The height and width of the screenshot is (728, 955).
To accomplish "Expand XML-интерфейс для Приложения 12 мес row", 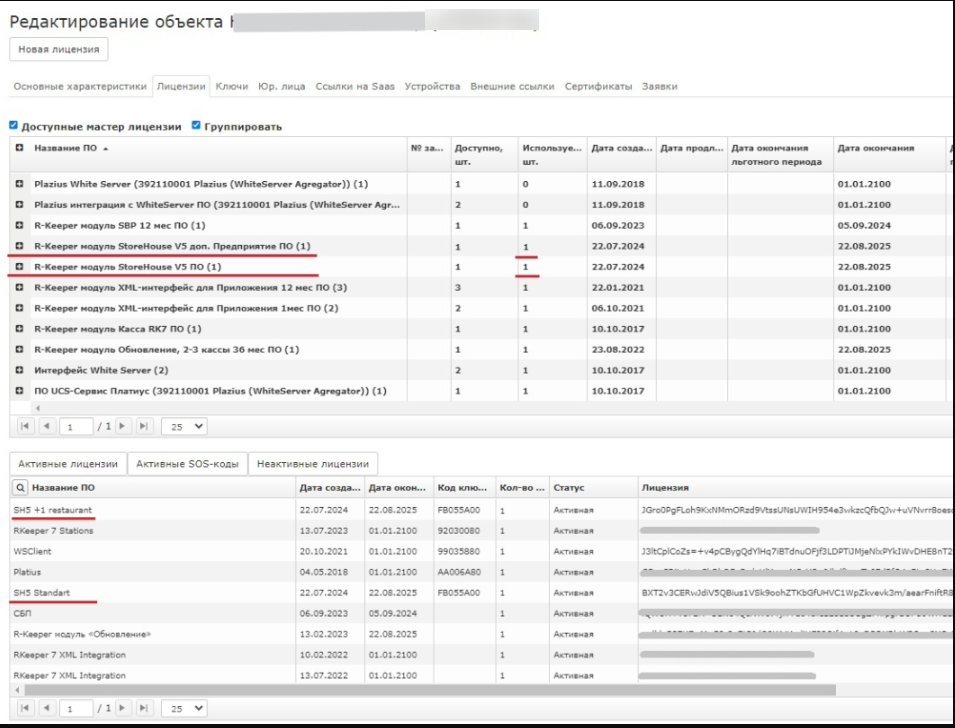I will click(x=19, y=288).
